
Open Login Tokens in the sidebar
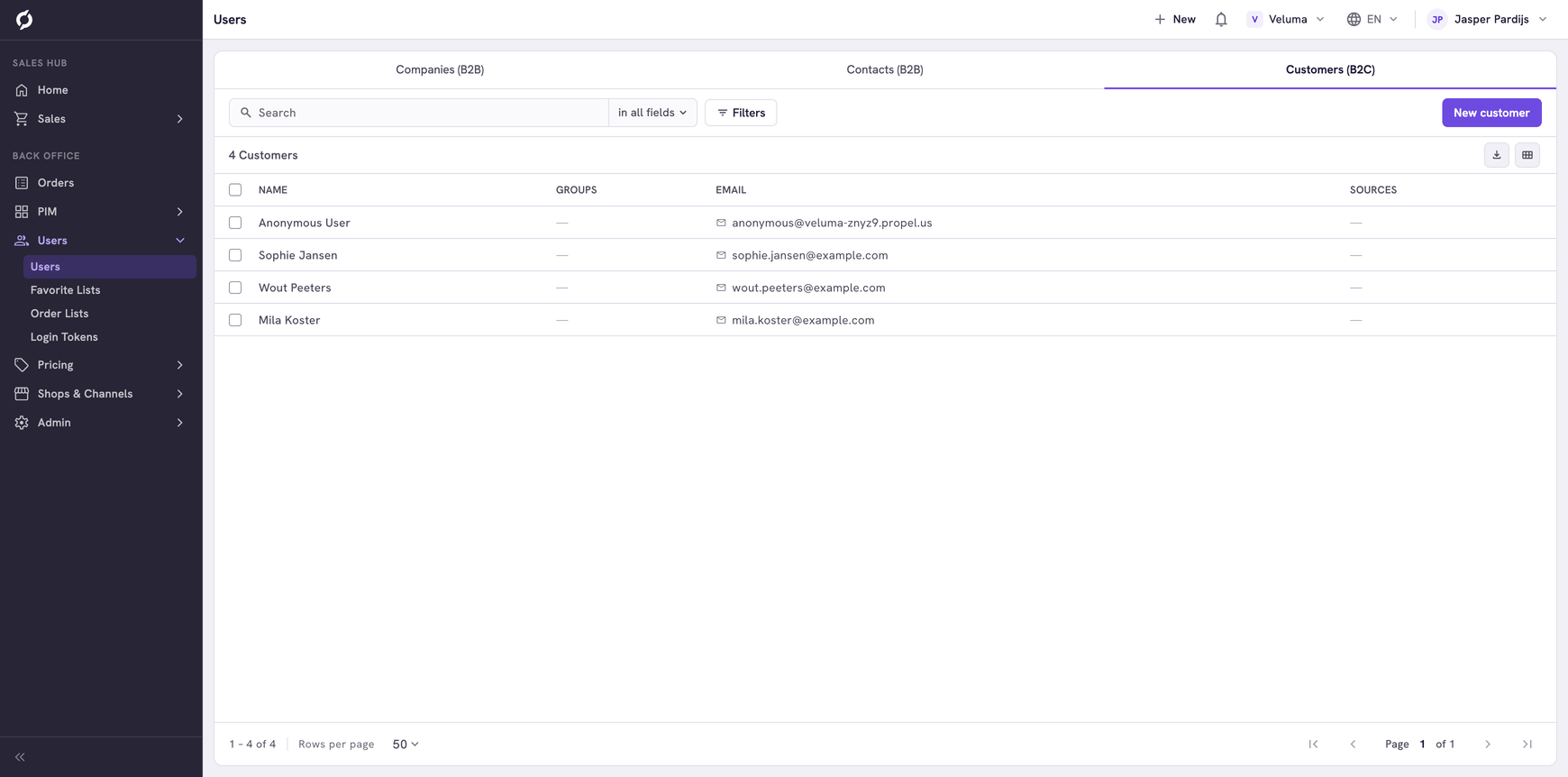click(x=64, y=337)
